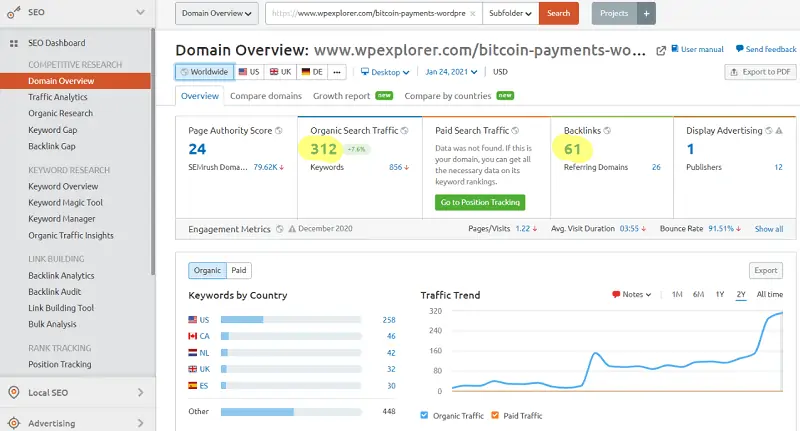Open the Desktop device dropdown
800x431 pixels.
385,72
